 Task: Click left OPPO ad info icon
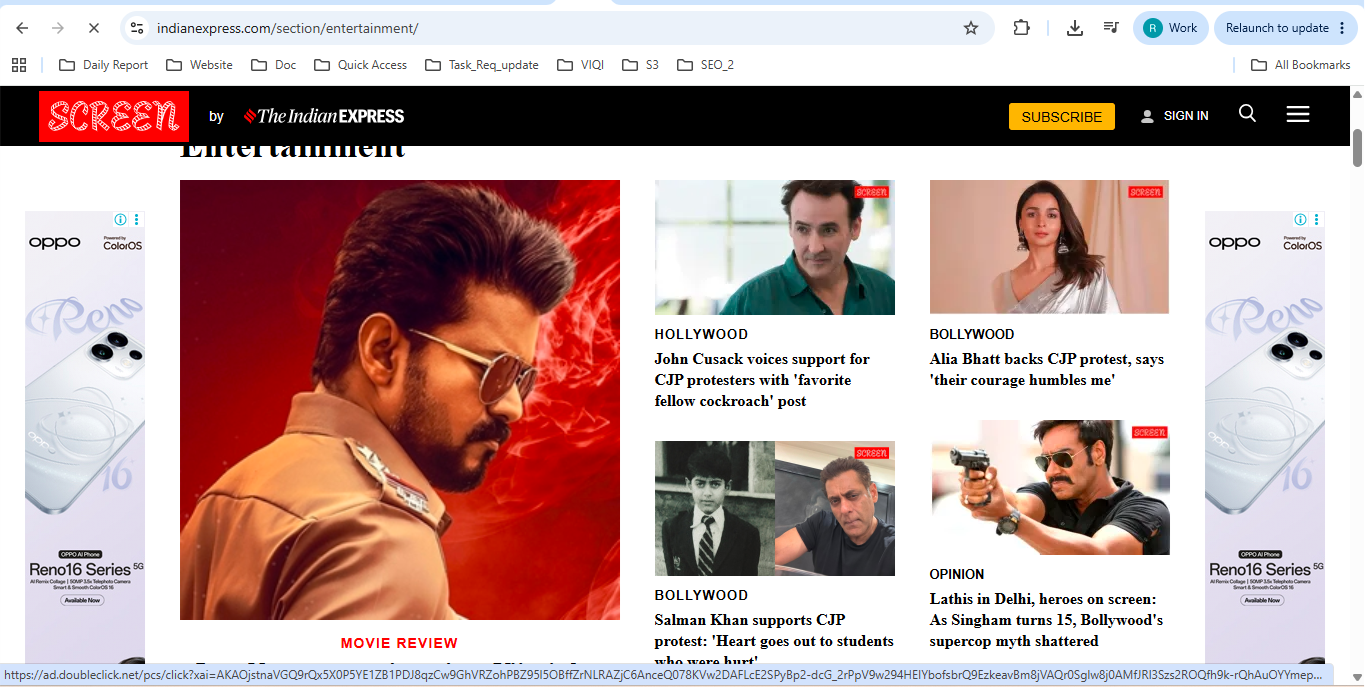coord(120,219)
